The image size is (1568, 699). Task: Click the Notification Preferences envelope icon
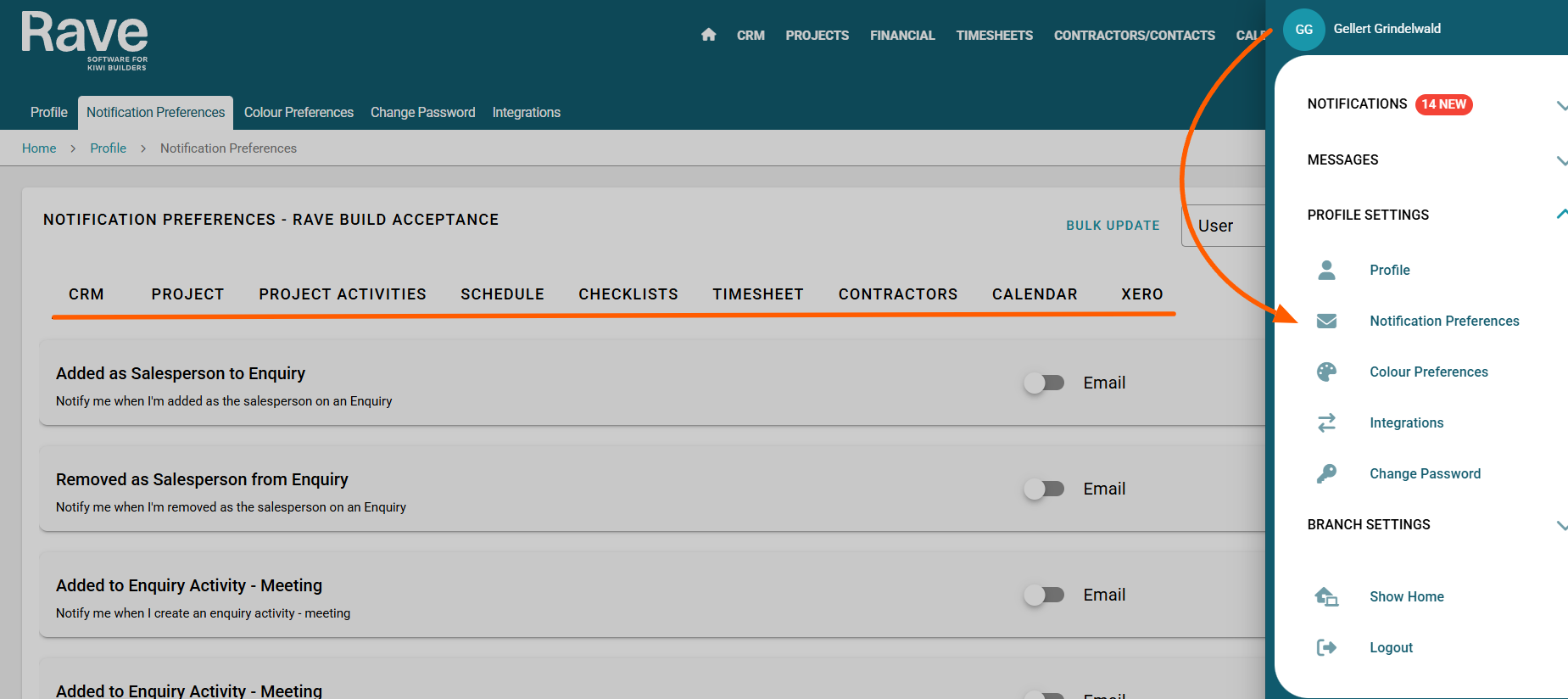point(1327,321)
